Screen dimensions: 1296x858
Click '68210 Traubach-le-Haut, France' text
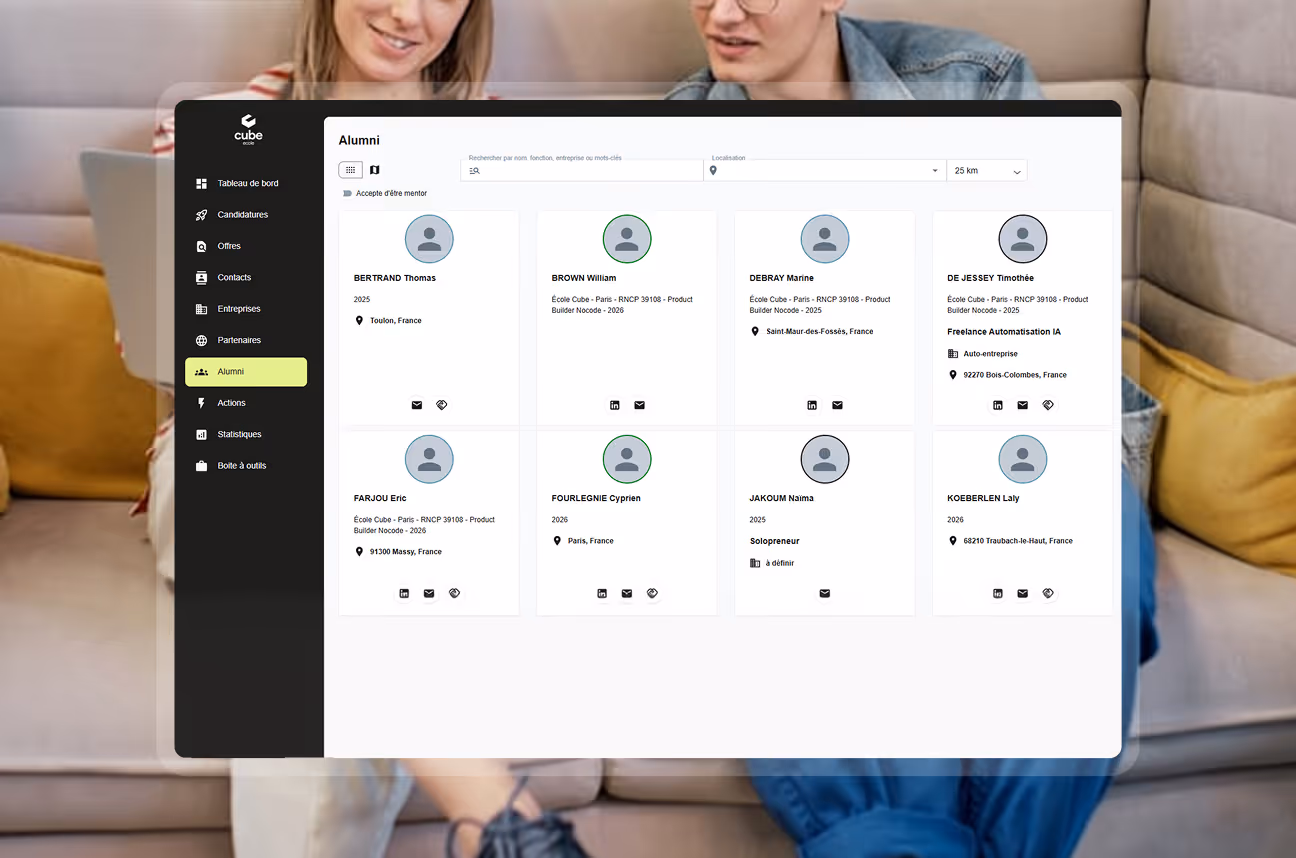tap(1018, 541)
